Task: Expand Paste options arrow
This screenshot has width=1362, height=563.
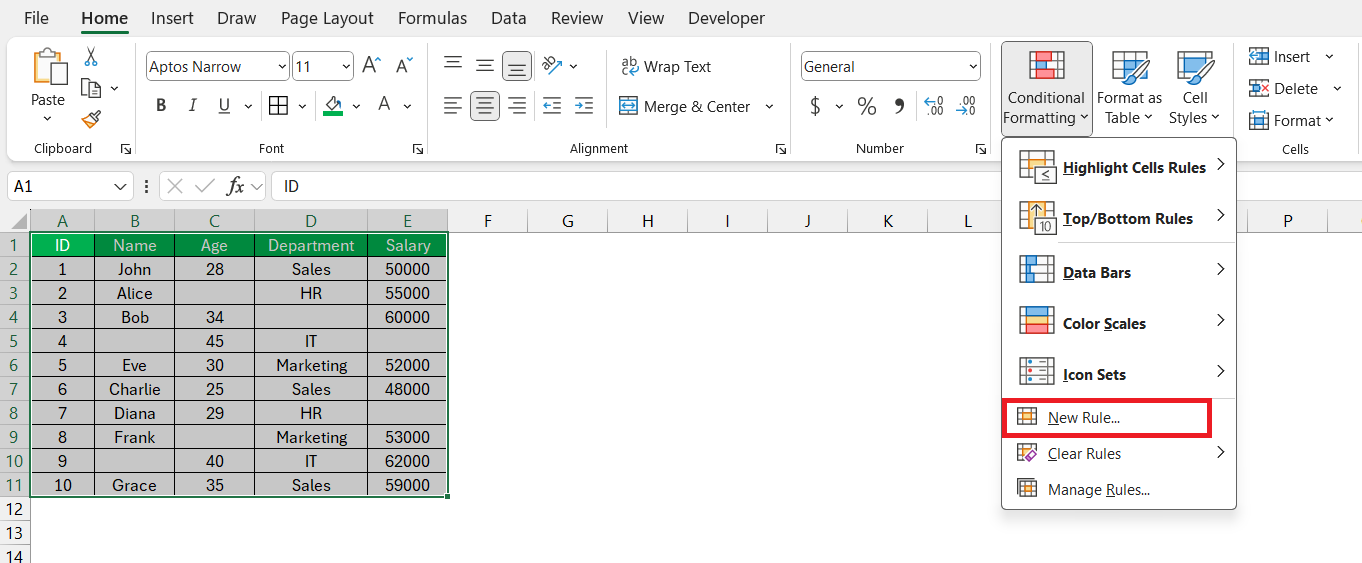Action: (x=47, y=119)
